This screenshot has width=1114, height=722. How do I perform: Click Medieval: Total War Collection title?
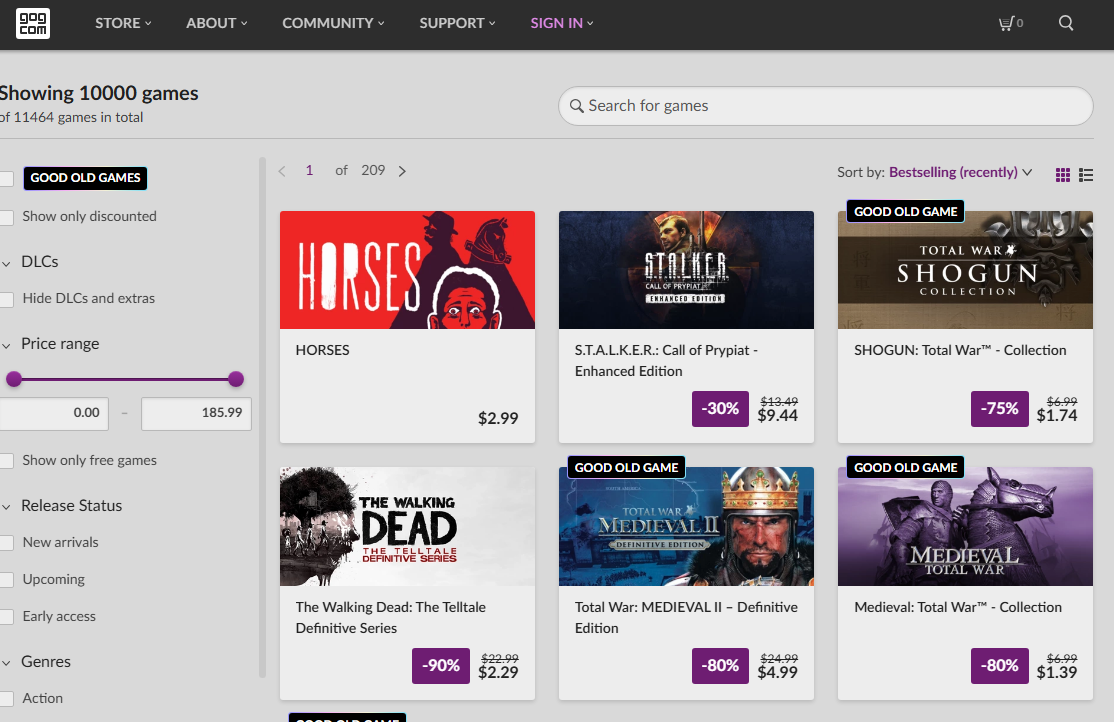click(958, 608)
